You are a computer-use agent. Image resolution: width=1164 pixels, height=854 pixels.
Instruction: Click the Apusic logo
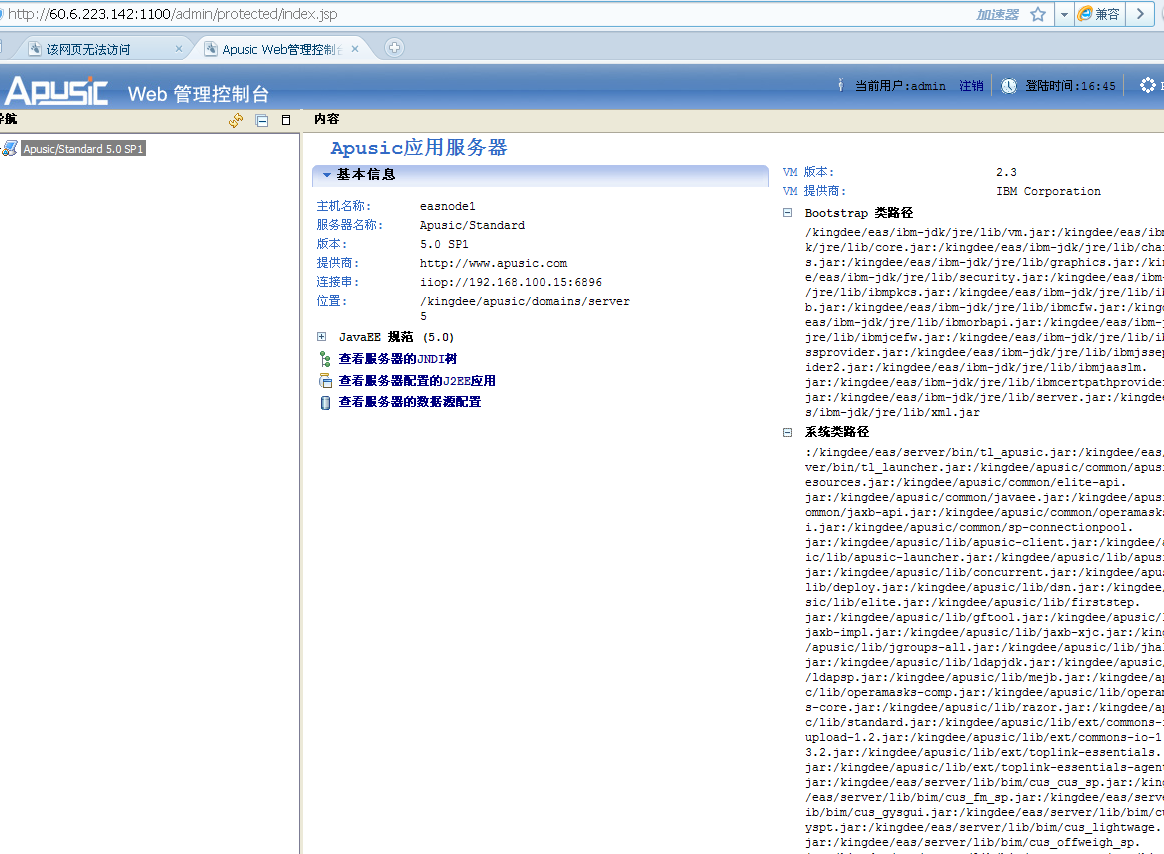point(56,91)
